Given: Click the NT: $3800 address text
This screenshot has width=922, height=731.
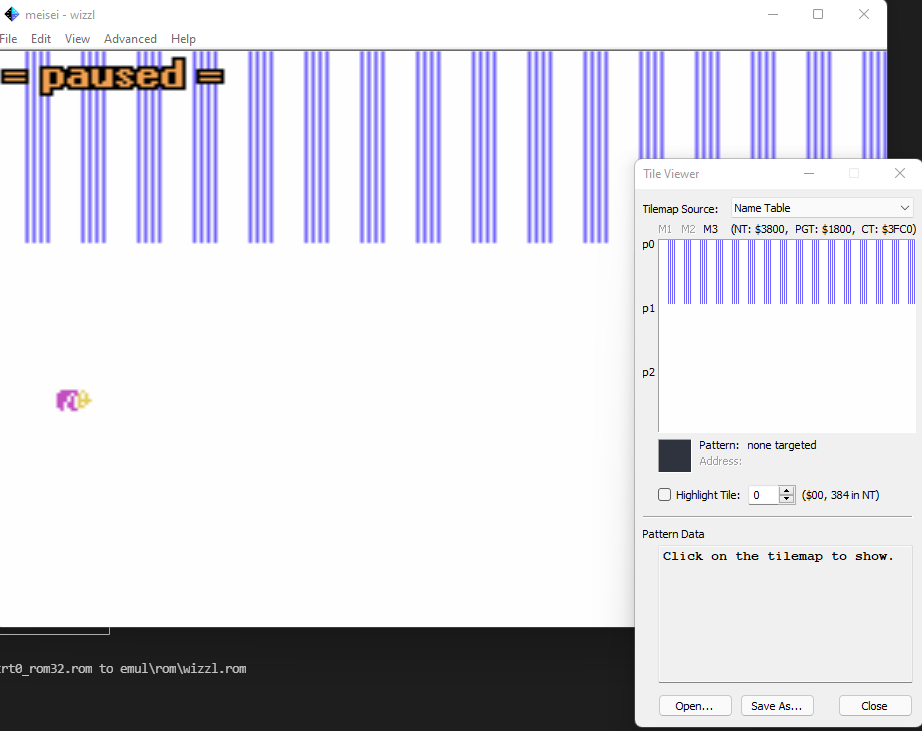Looking at the screenshot, I should (x=759, y=229).
